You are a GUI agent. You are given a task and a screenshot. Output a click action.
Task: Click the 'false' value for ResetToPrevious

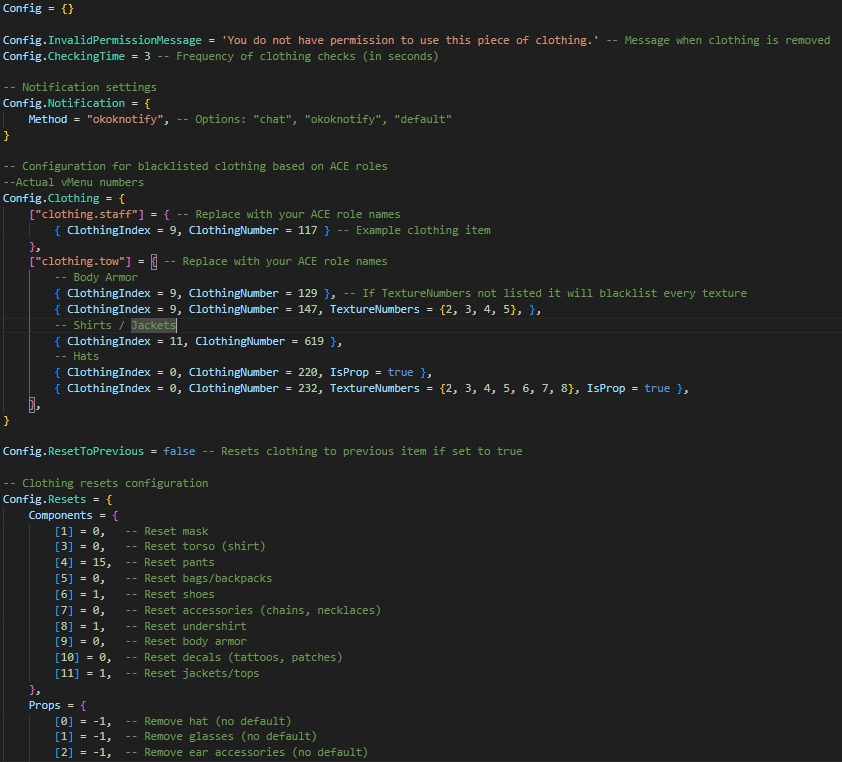pos(179,452)
